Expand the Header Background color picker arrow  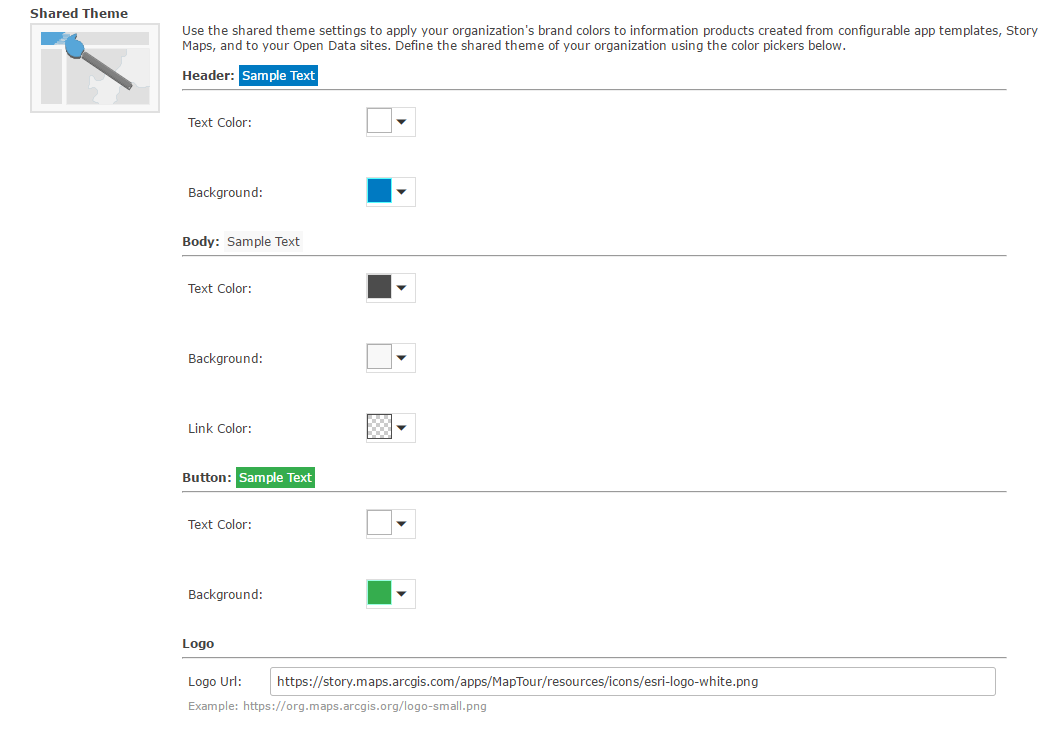point(402,192)
